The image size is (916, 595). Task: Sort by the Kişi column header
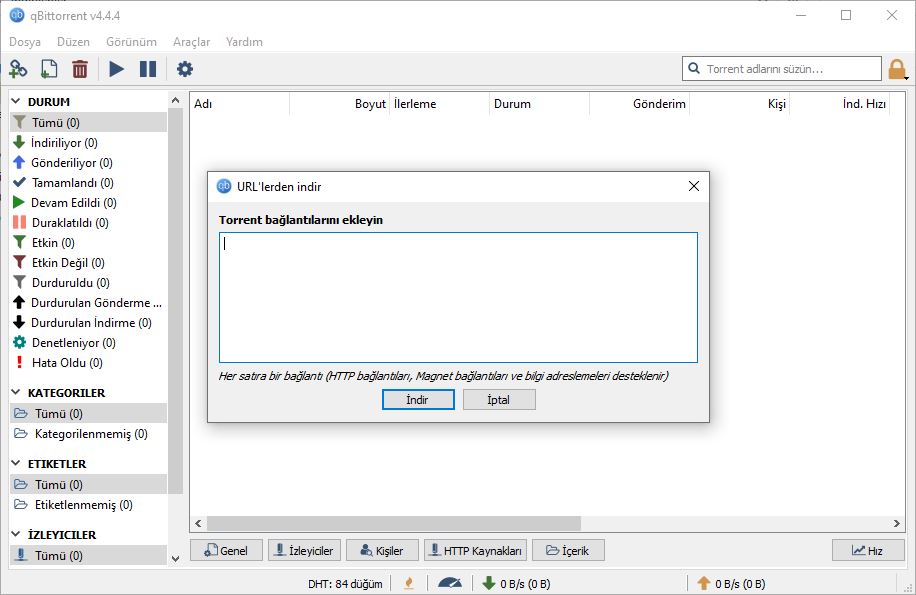tap(740, 104)
